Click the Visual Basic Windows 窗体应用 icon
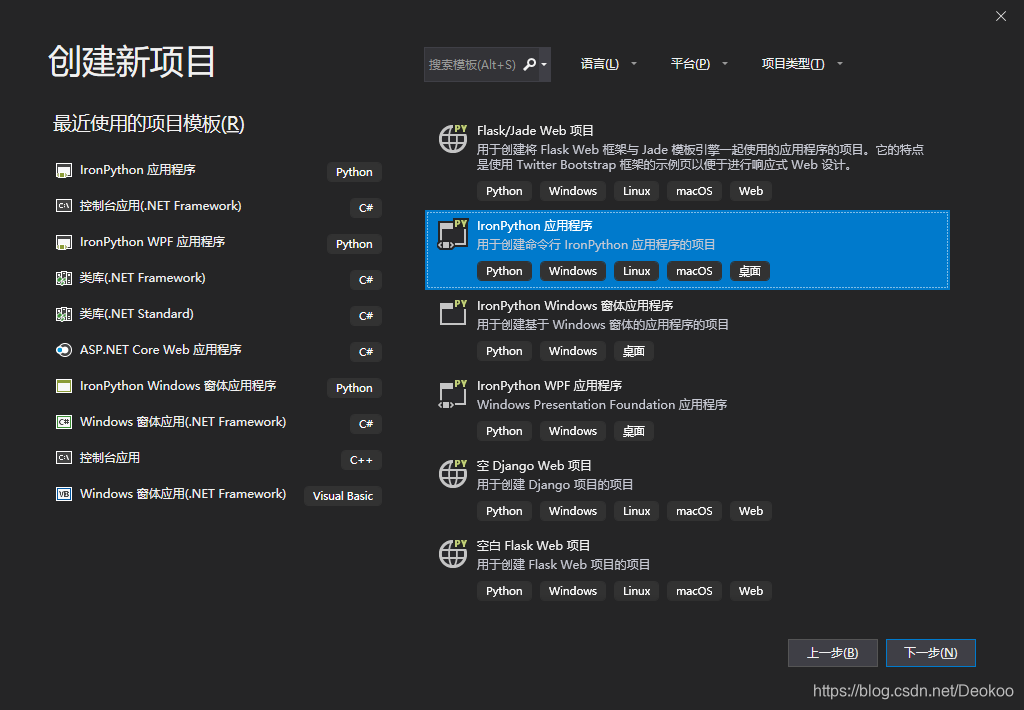Viewport: 1024px width, 710px height. click(63, 494)
